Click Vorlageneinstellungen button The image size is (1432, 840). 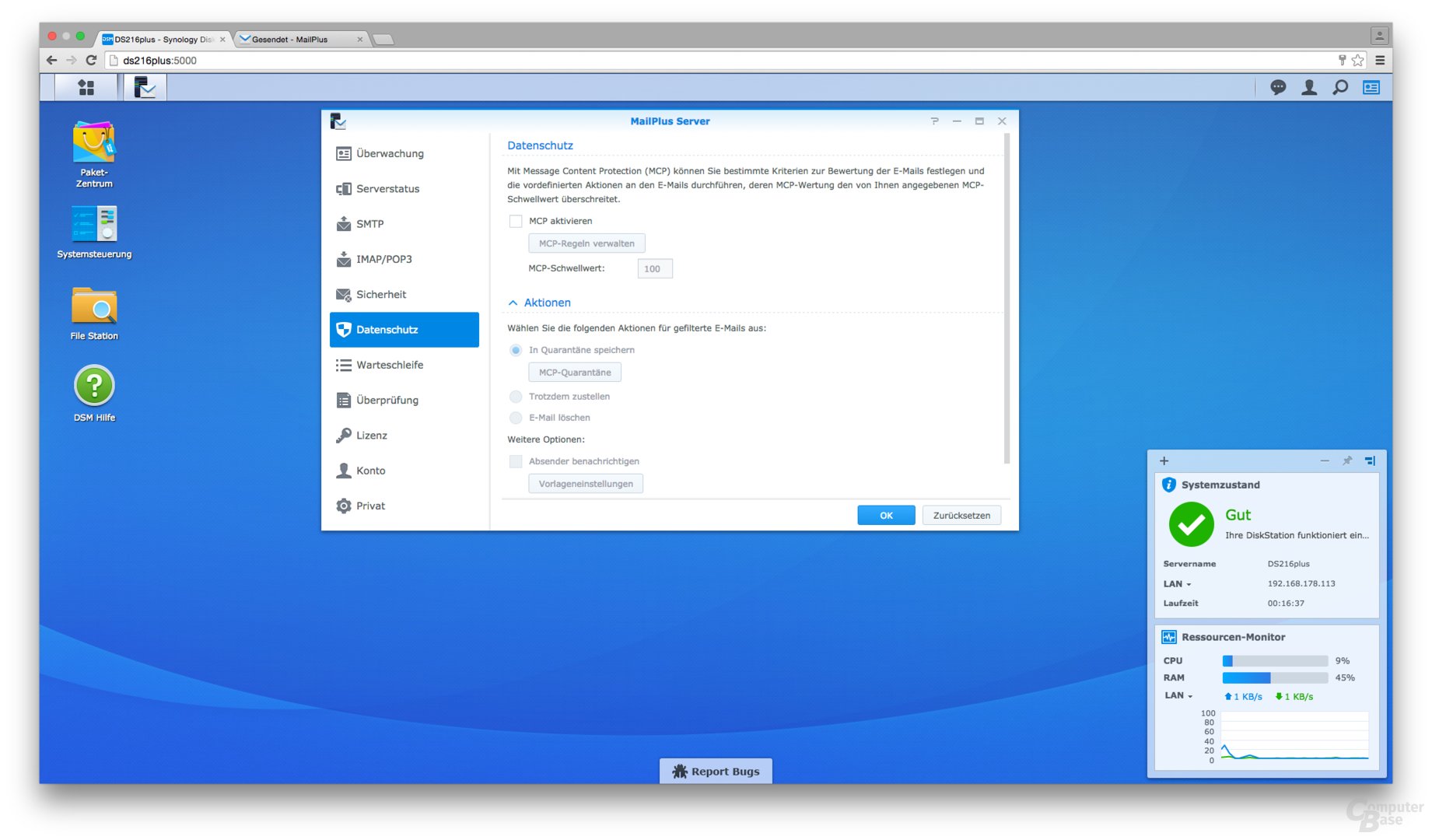tap(586, 484)
